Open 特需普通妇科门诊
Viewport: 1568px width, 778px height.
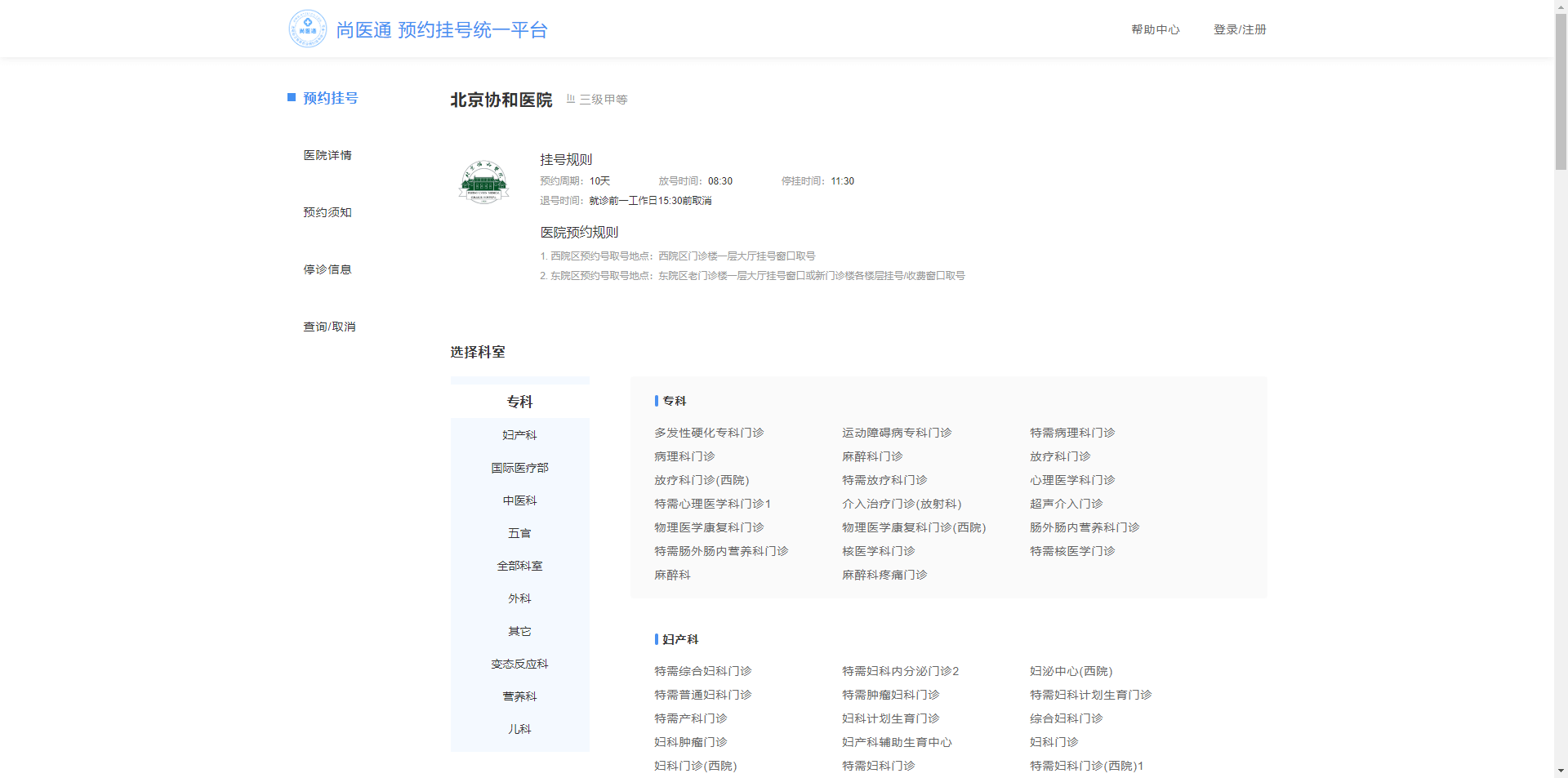tap(703, 695)
